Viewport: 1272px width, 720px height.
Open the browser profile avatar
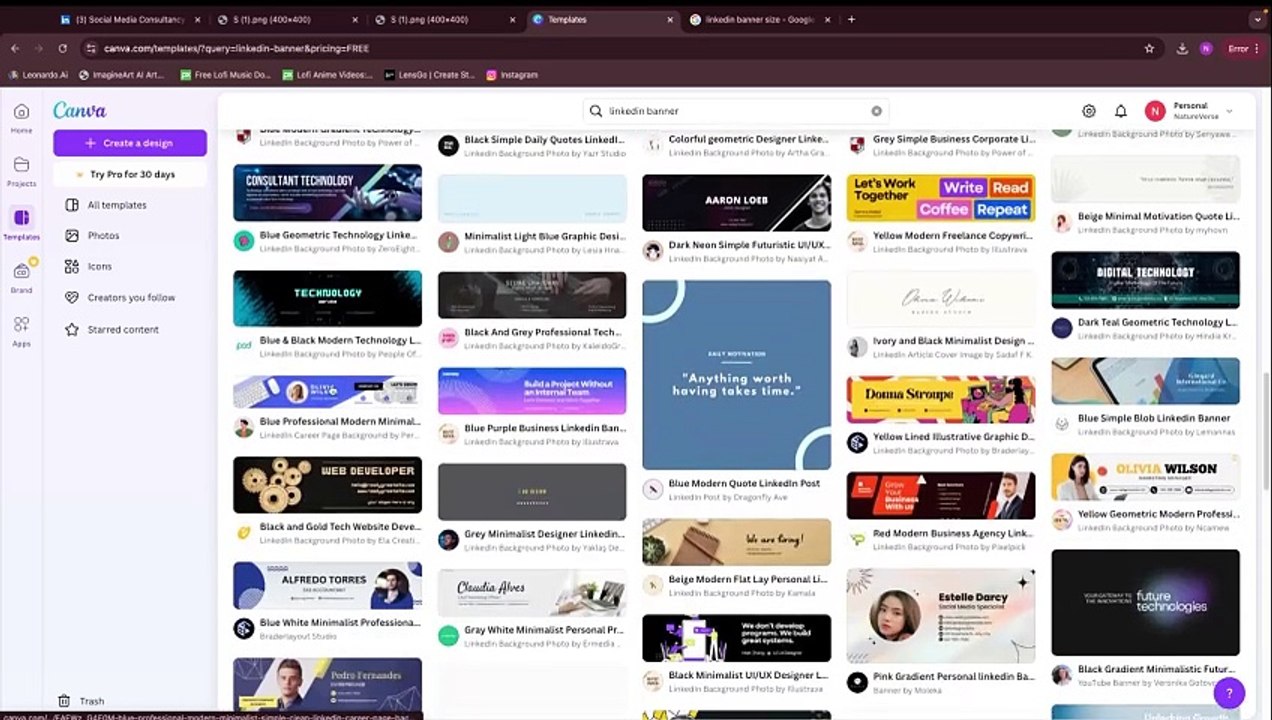1206,48
